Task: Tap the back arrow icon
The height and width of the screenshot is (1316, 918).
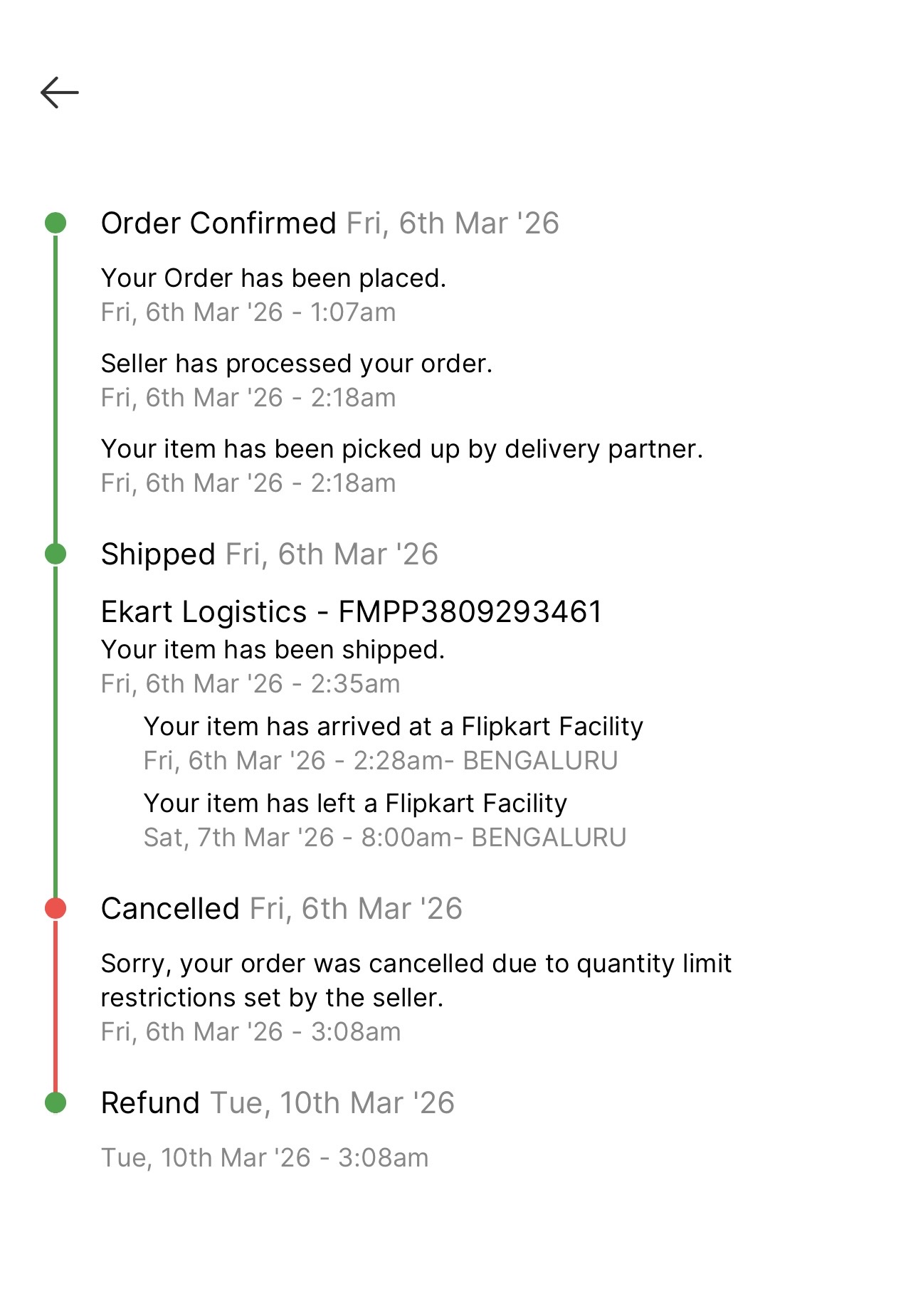Action: pyautogui.click(x=60, y=93)
